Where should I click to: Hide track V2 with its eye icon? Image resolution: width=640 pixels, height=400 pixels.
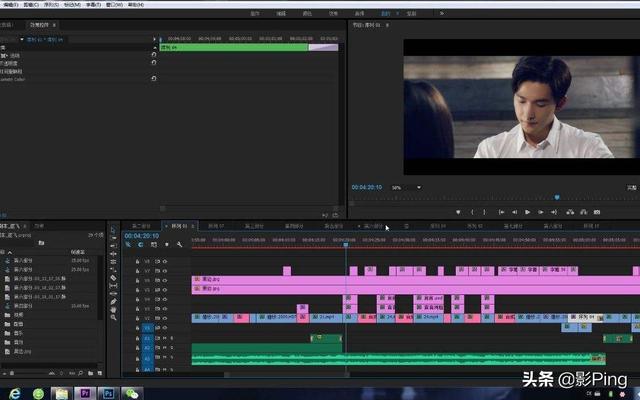point(165,318)
